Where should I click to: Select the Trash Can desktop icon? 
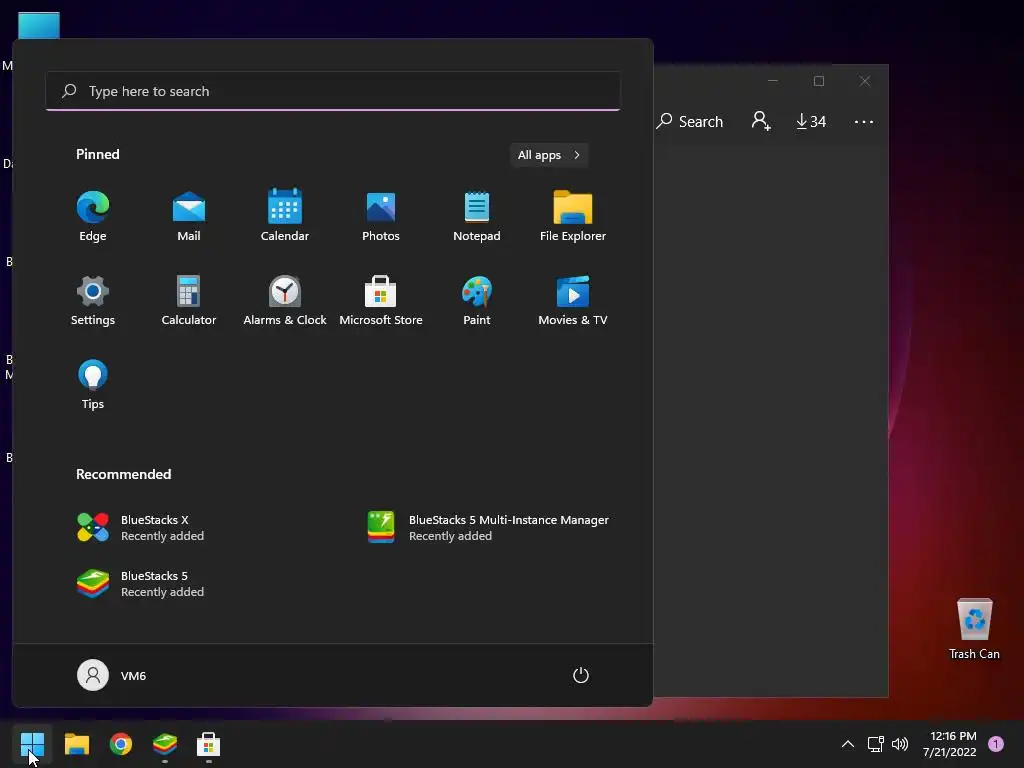coord(974,629)
